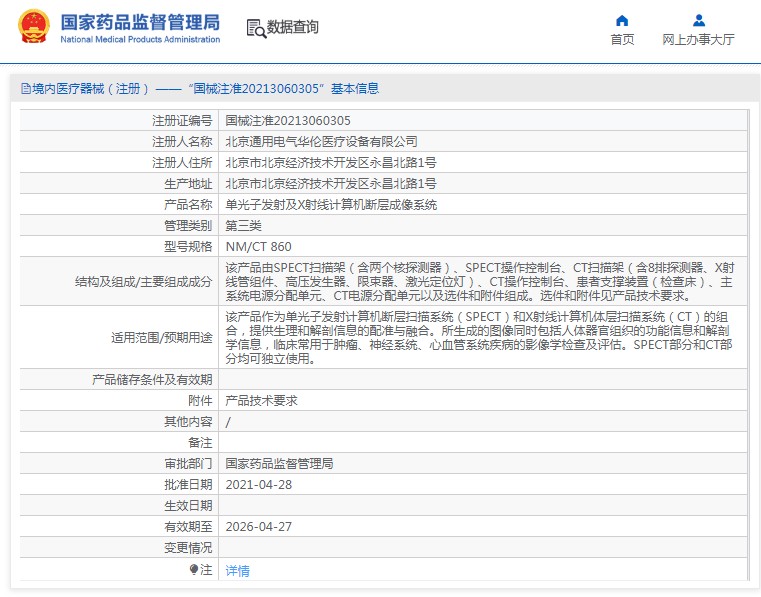761x597 pixels.
Task: Open the 数据查询 data query section
Action: pyautogui.click(x=293, y=27)
